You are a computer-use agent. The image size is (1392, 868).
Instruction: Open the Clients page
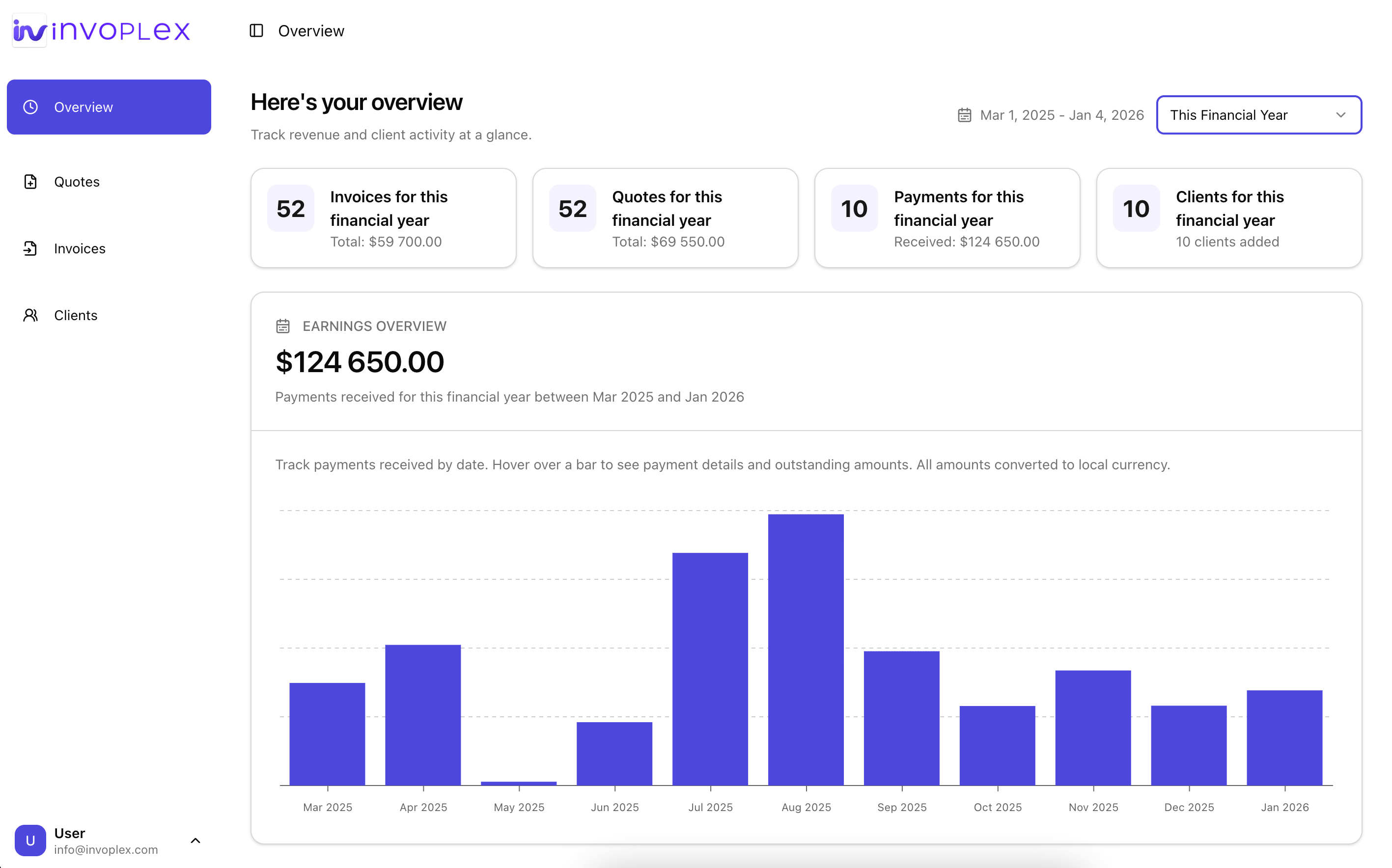(76, 315)
